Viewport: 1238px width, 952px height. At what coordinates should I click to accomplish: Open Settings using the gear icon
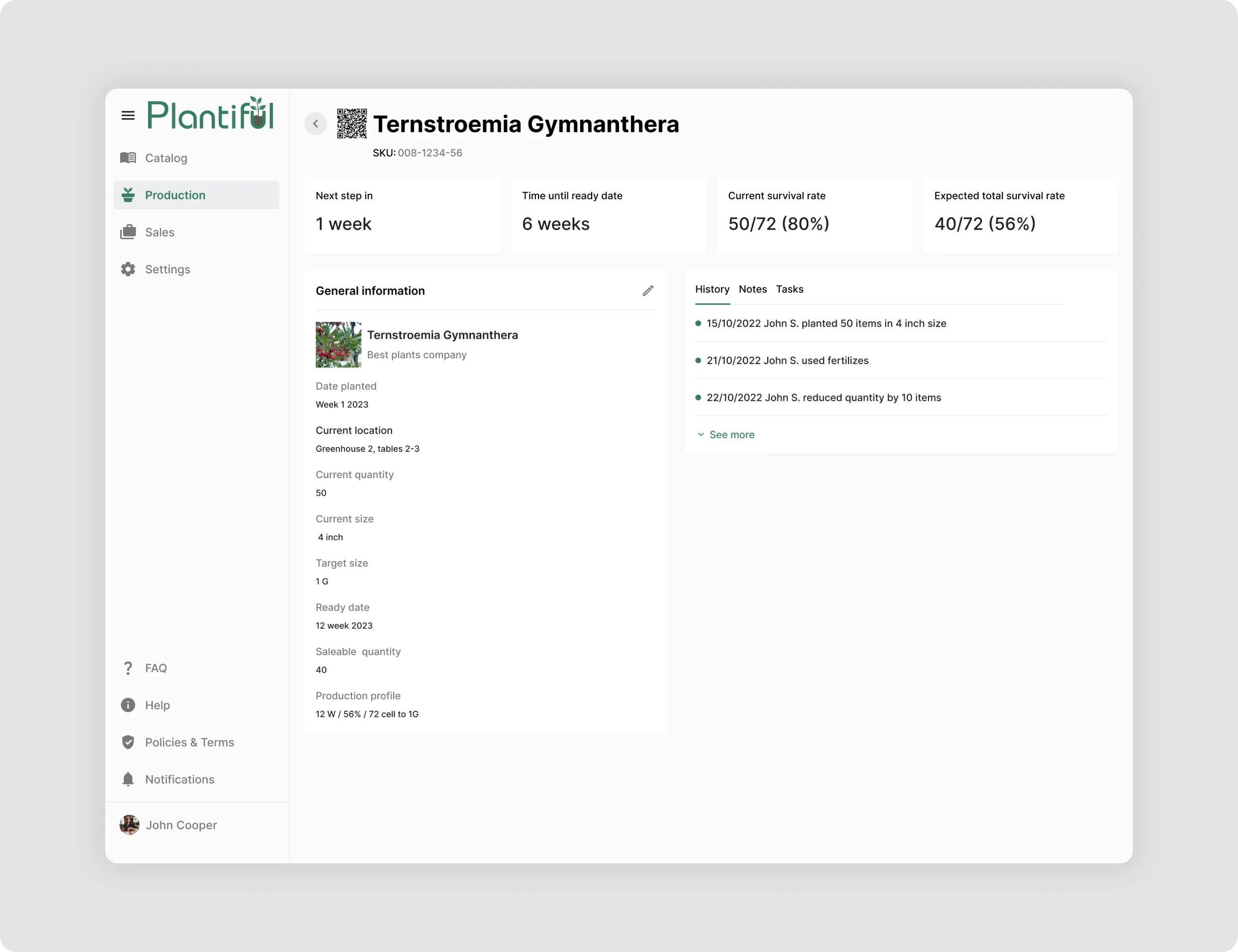tap(128, 269)
